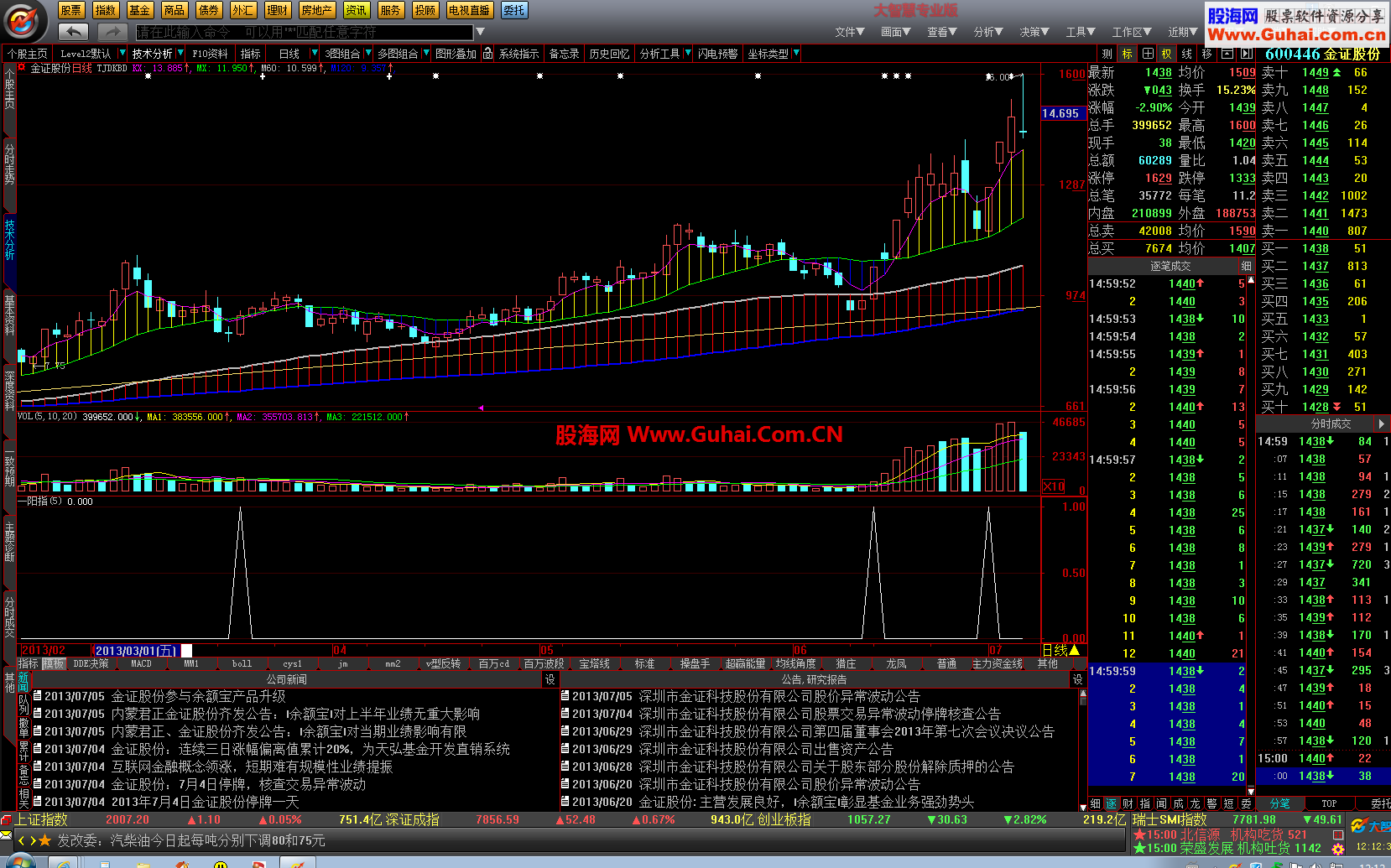
Task: Click the 设 settings for 公司新闻
Action: coord(550,679)
